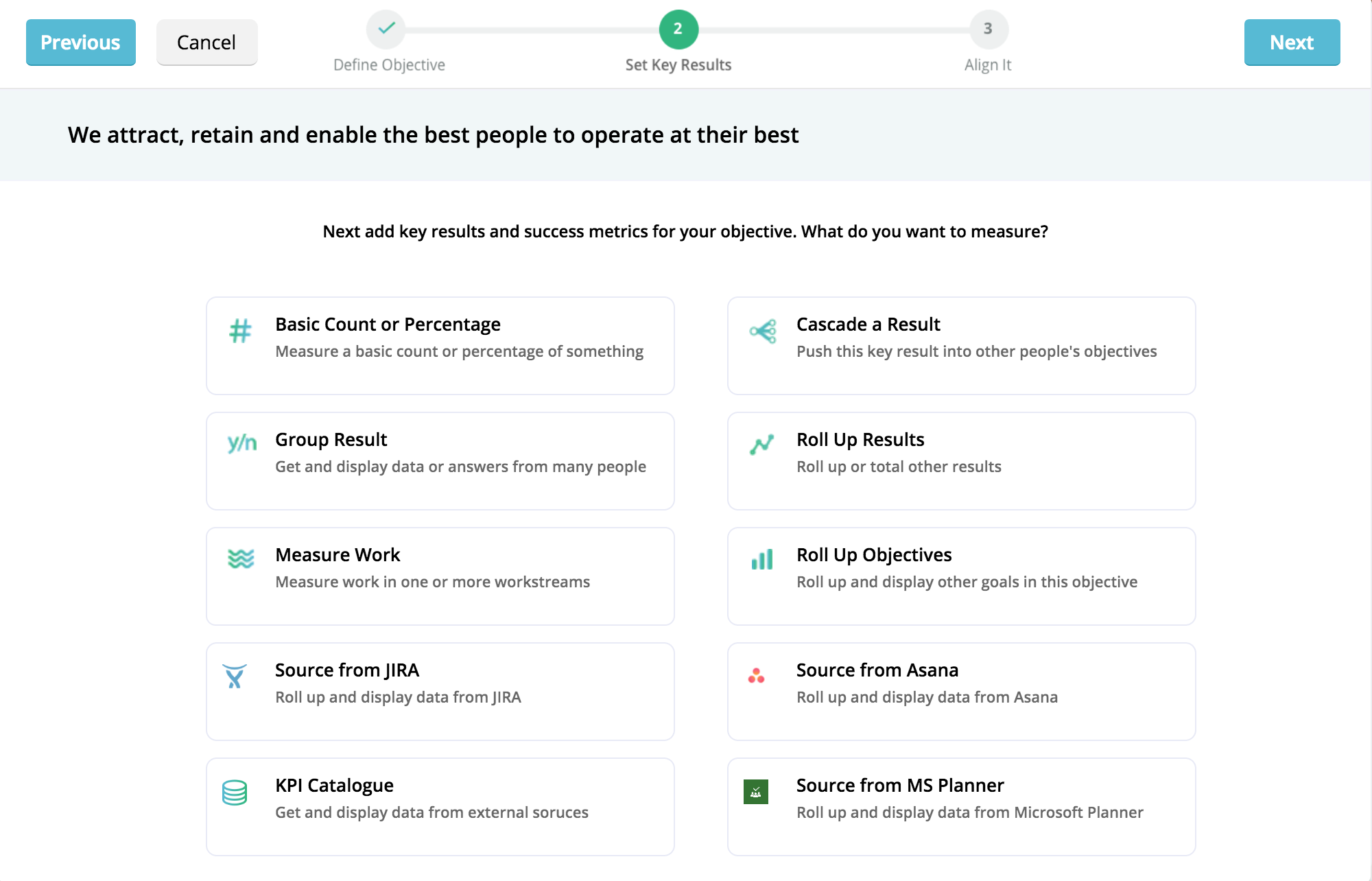This screenshot has height=881, width=1372.
Task: Jump to completed Define Objective step
Action: [x=386, y=29]
